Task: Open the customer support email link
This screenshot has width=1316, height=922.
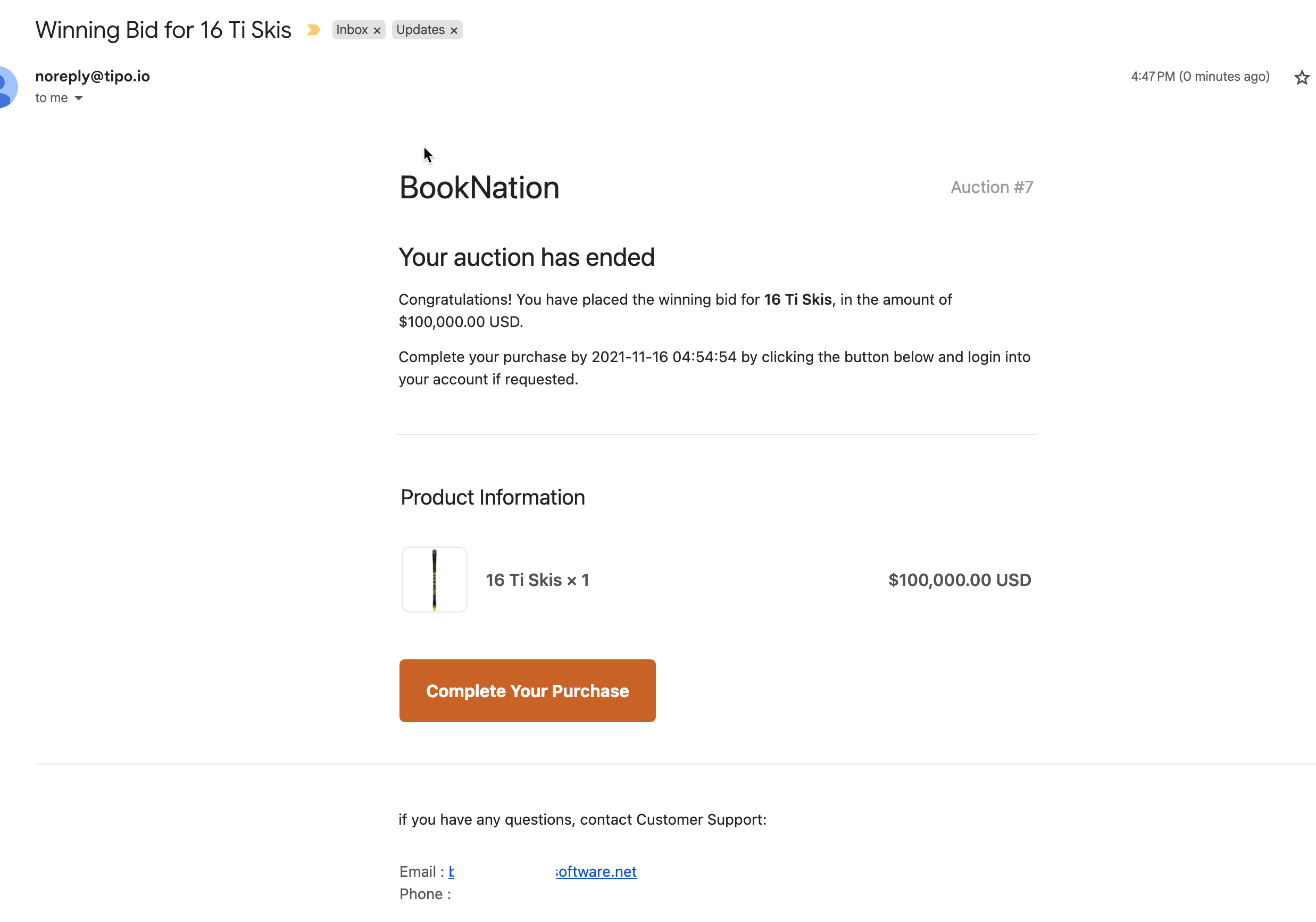Action: pyautogui.click(x=596, y=871)
